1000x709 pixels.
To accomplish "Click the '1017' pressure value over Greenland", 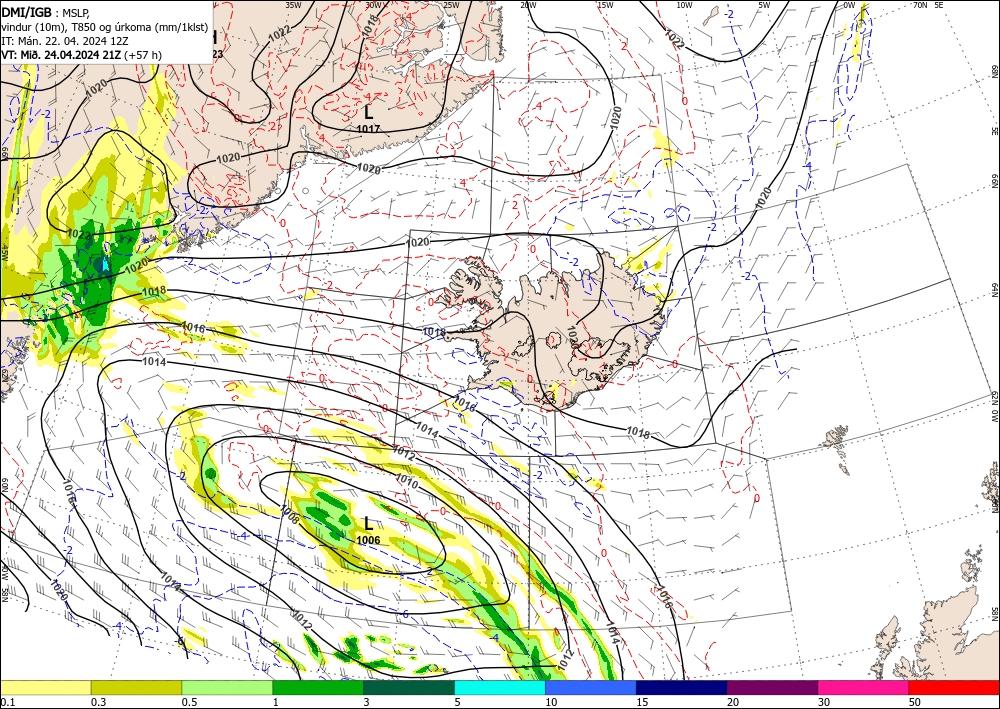I will (368, 129).
